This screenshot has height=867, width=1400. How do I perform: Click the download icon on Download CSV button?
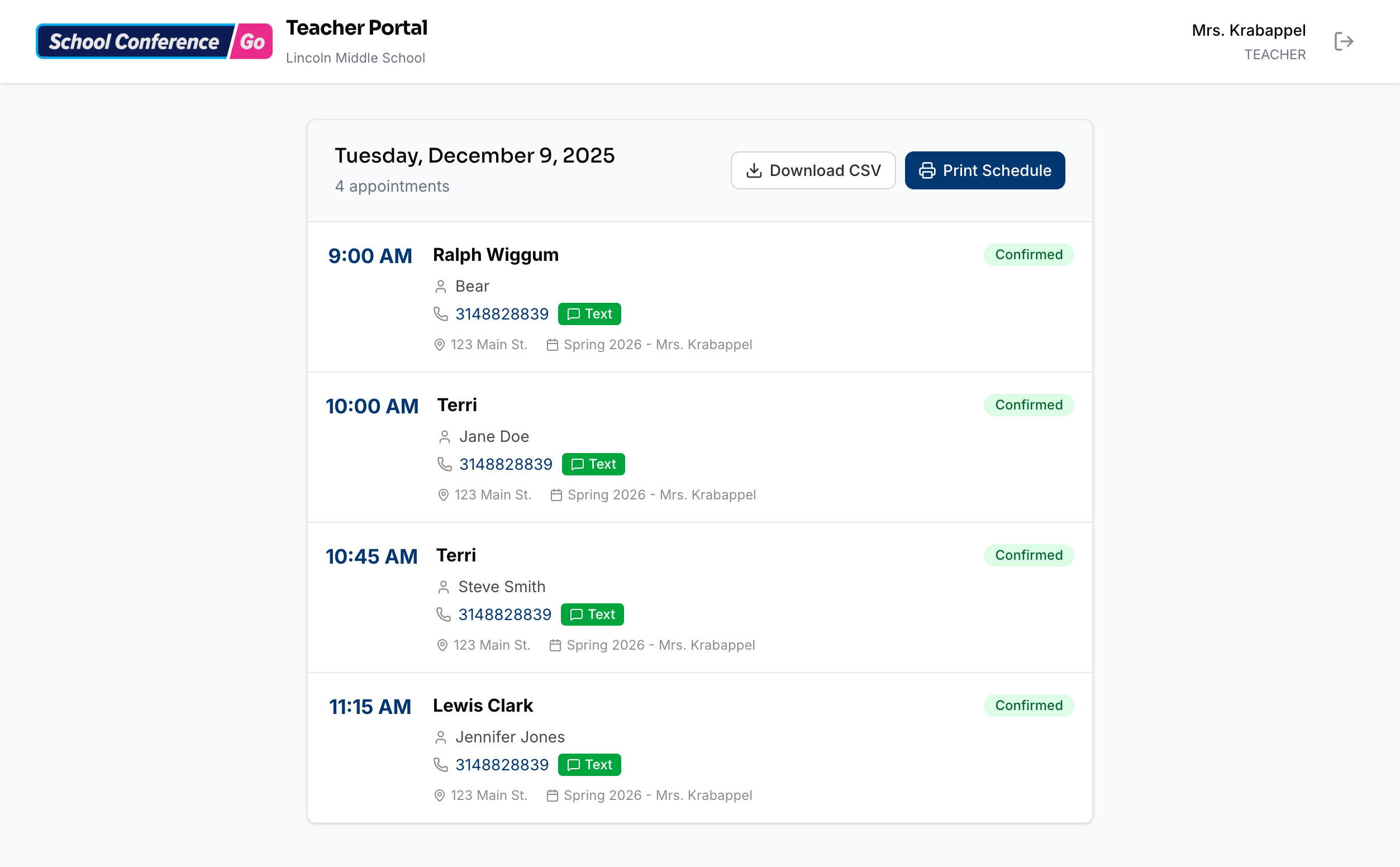(754, 170)
